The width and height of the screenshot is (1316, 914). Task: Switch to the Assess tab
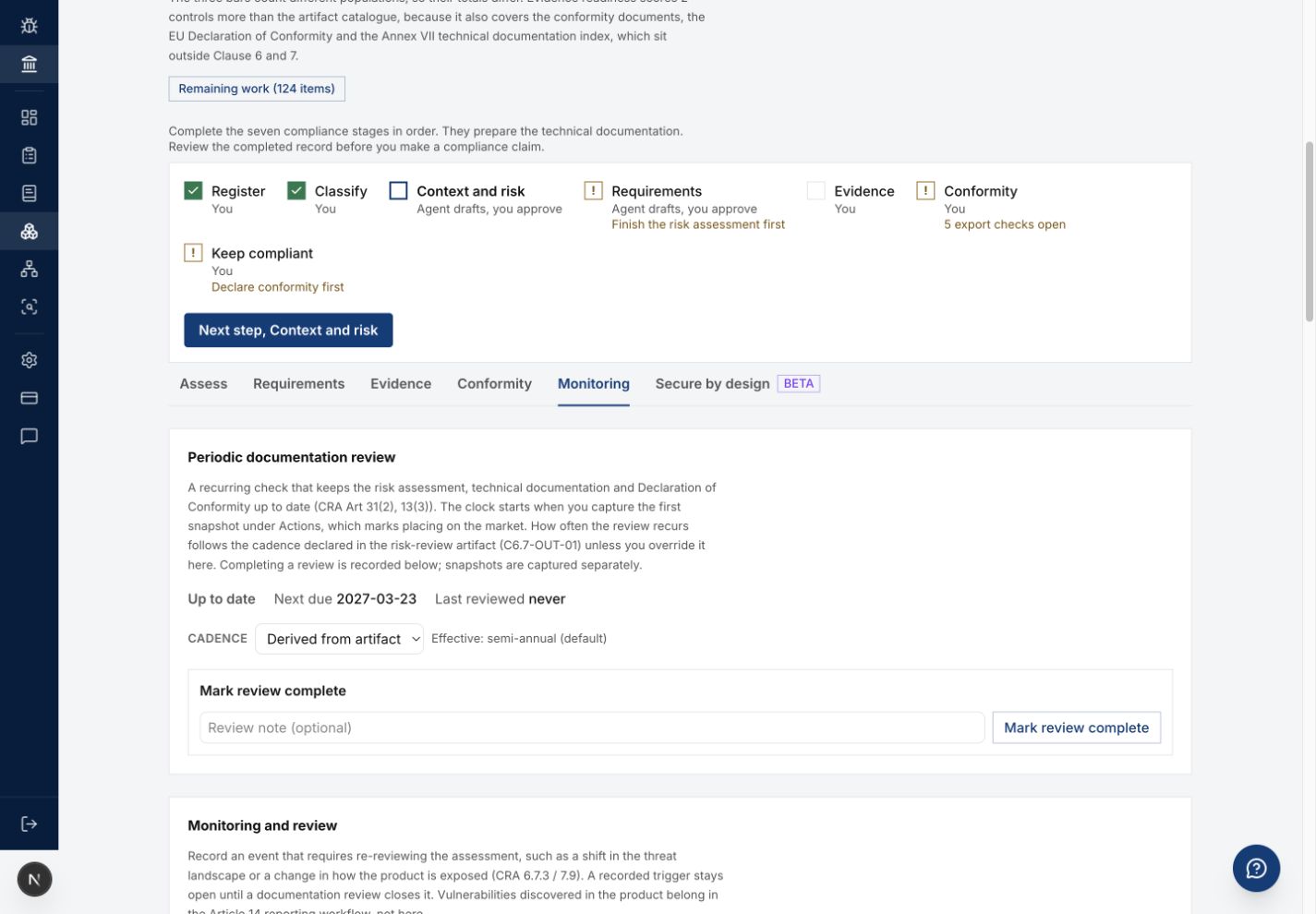[x=203, y=383]
